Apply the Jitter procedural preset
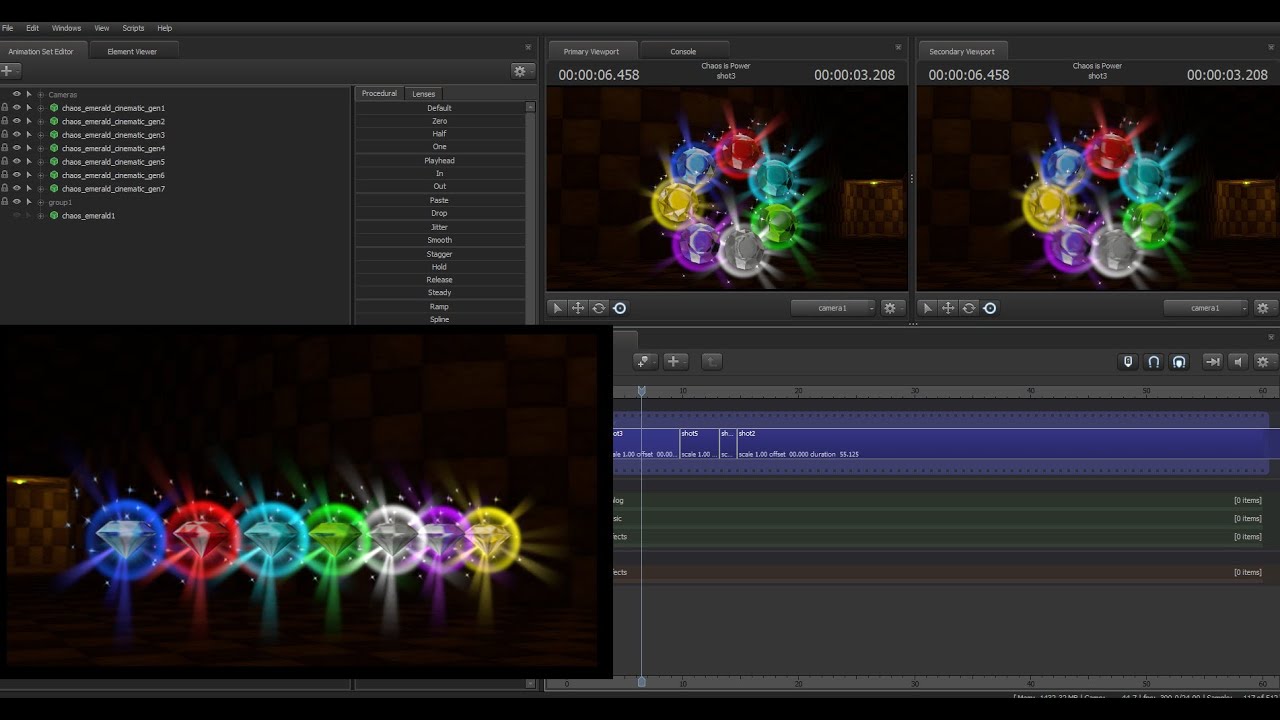The width and height of the screenshot is (1280, 720). pos(439,227)
